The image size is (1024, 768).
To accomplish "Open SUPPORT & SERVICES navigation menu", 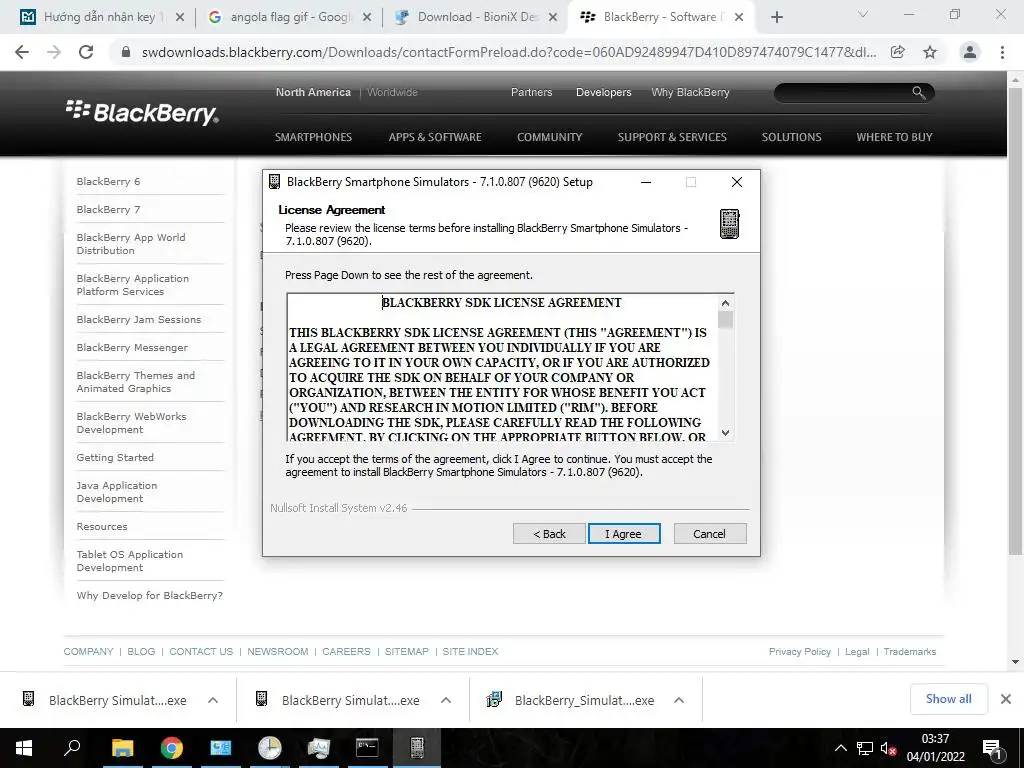I will click(x=672, y=137).
